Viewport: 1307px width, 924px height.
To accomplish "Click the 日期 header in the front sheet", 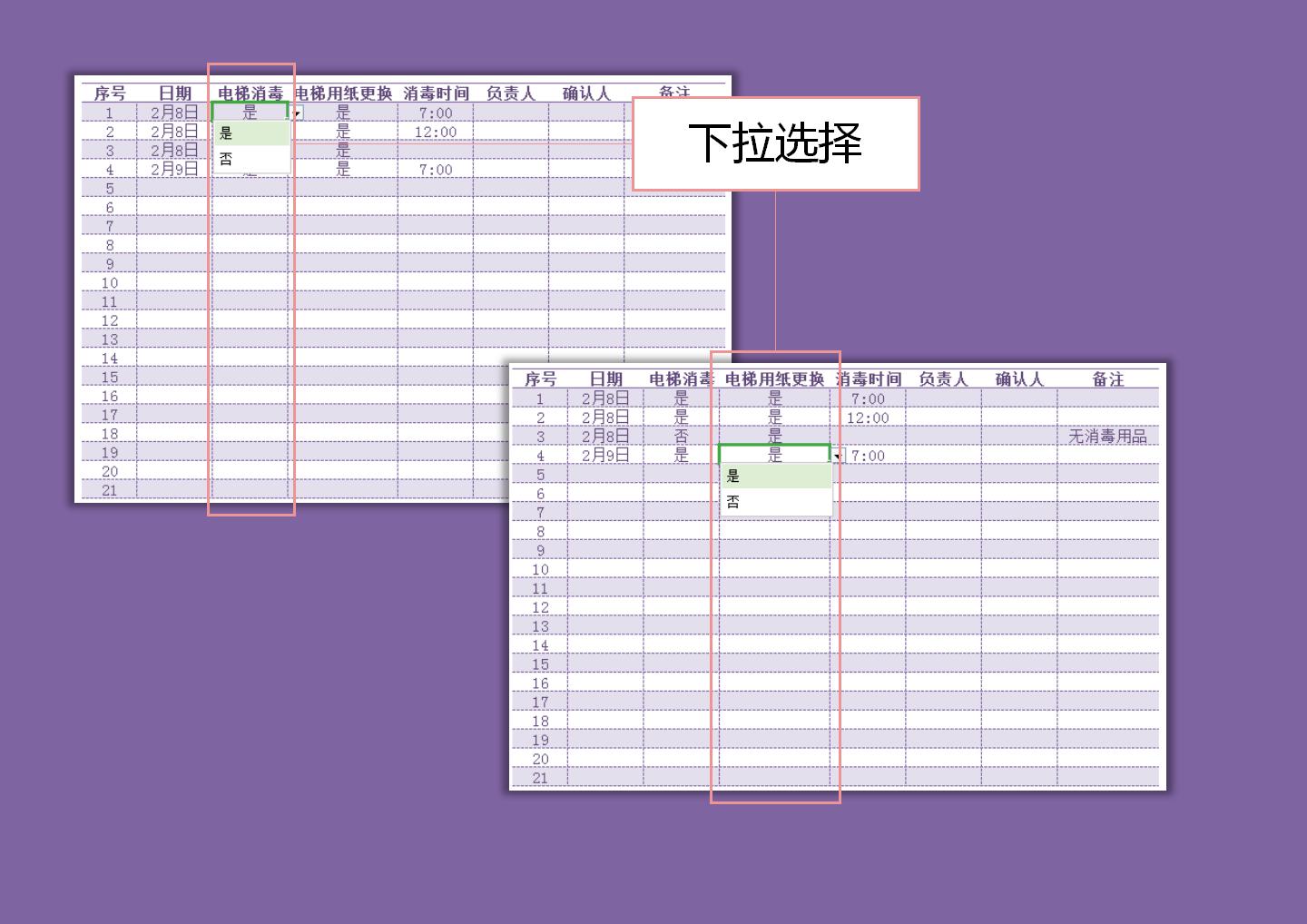I will click(606, 378).
